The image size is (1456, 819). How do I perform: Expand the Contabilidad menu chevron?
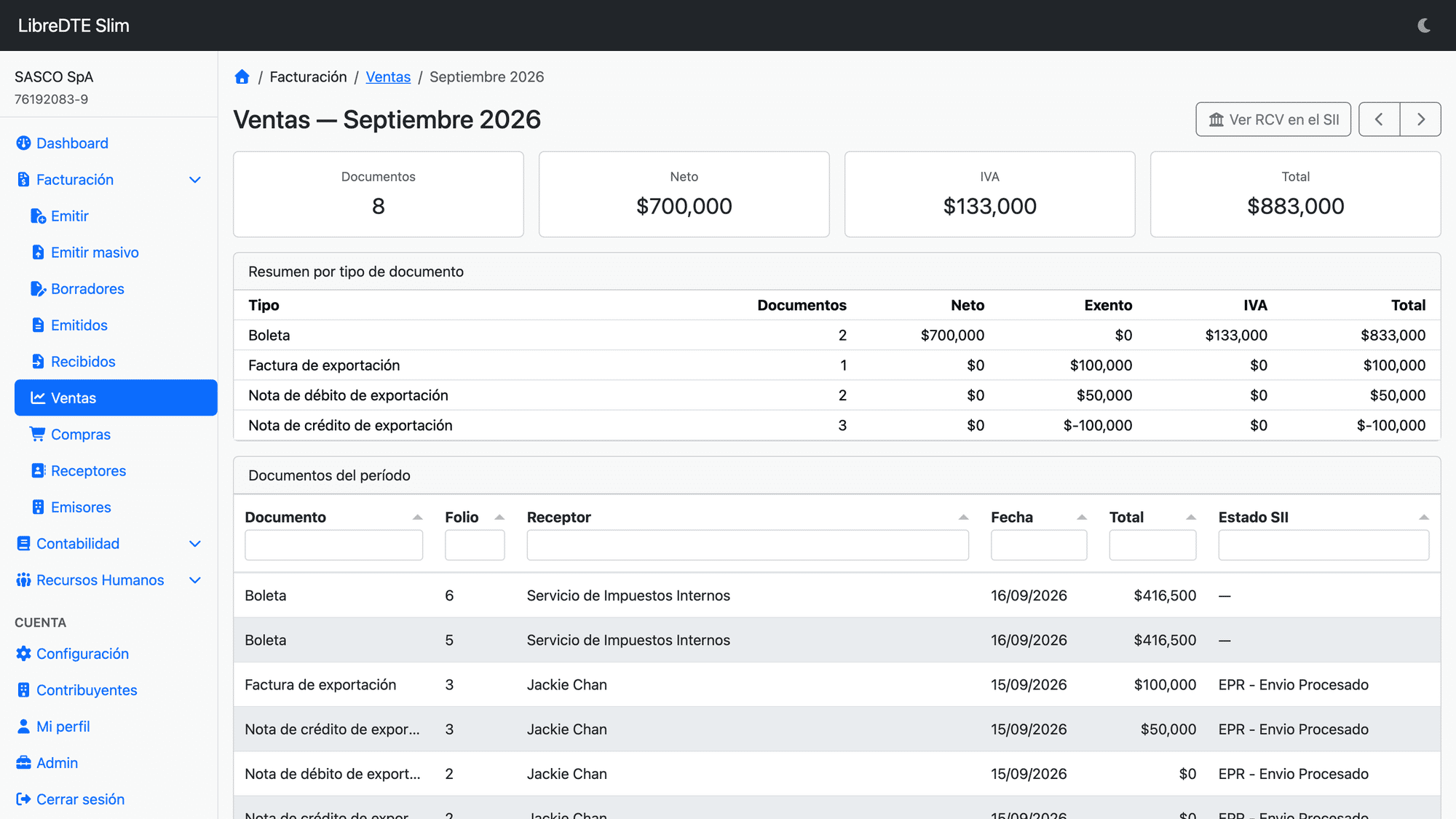pyautogui.click(x=195, y=544)
